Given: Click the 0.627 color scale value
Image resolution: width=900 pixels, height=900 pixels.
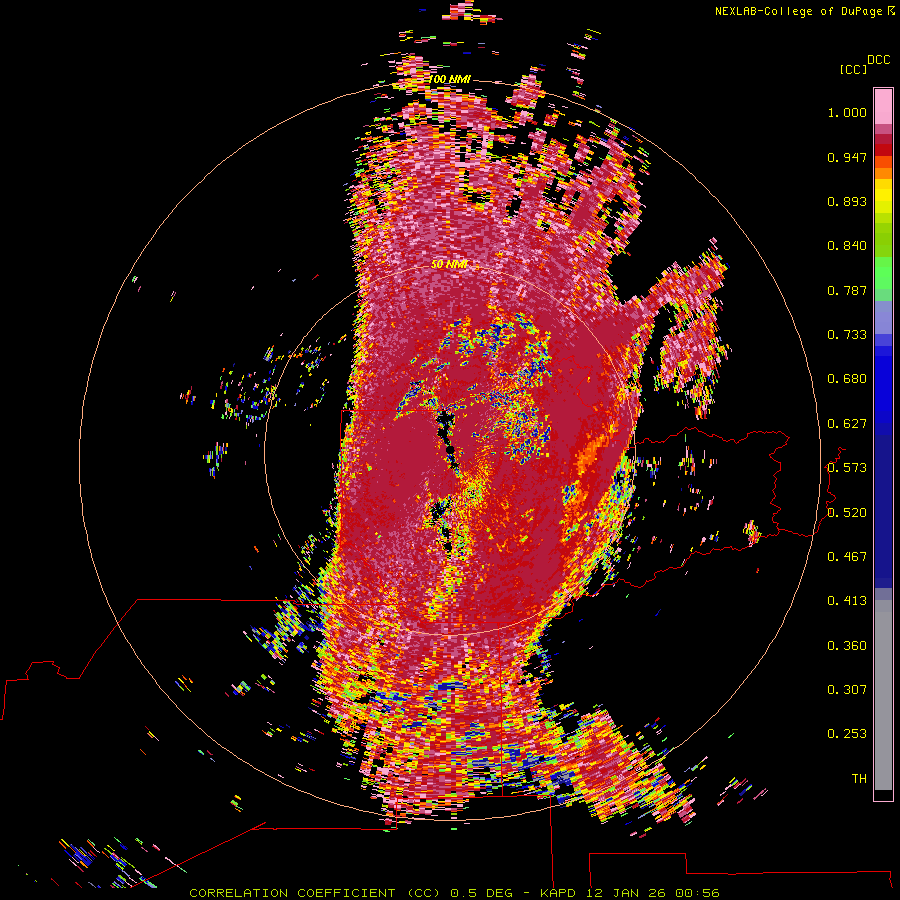Looking at the screenshot, I should click(847, 424).
